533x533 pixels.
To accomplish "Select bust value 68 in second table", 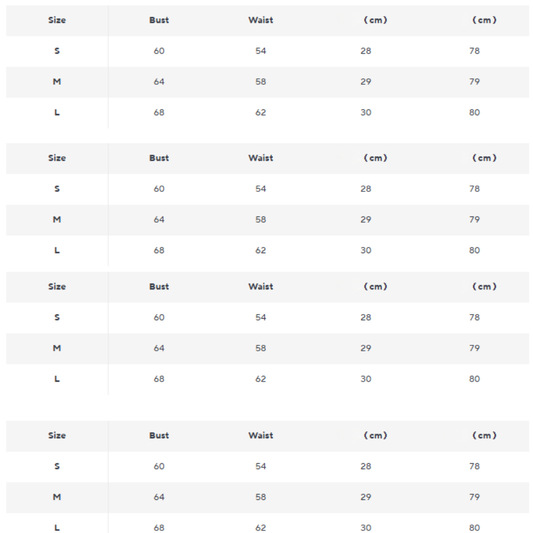I will (x=159, y=251).
